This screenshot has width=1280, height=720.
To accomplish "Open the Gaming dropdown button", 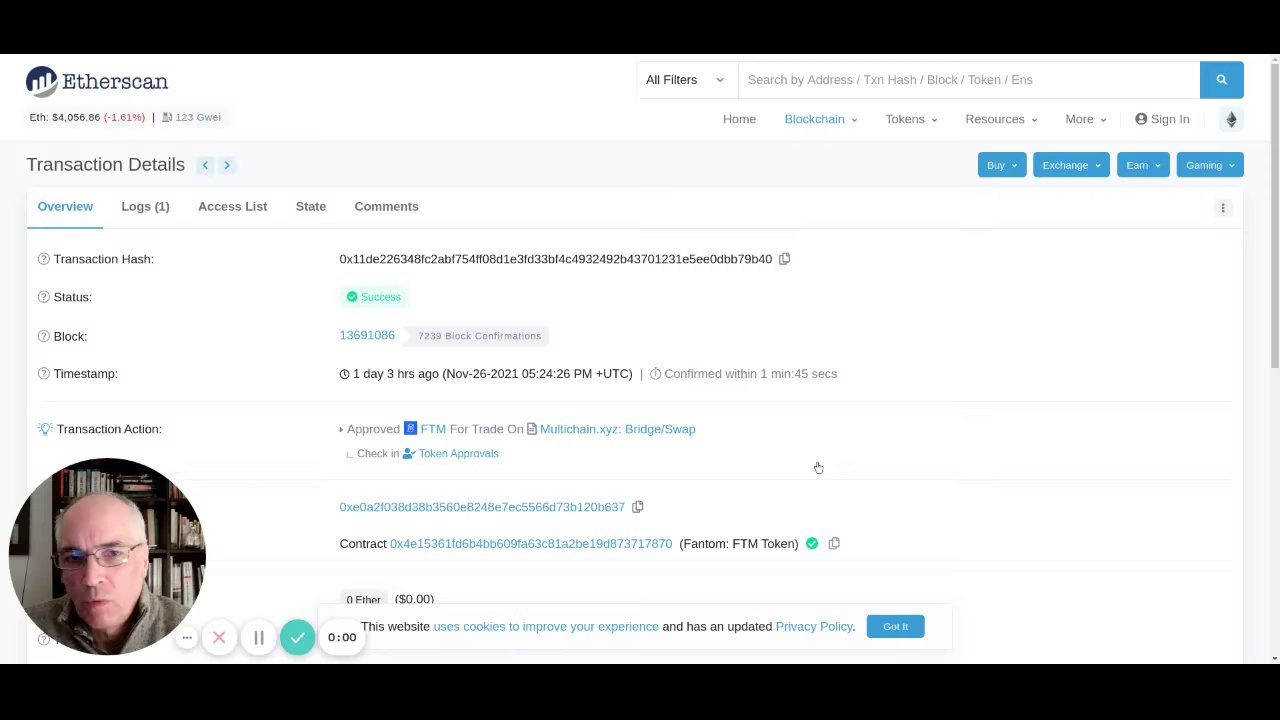I will pos(1210,165).
